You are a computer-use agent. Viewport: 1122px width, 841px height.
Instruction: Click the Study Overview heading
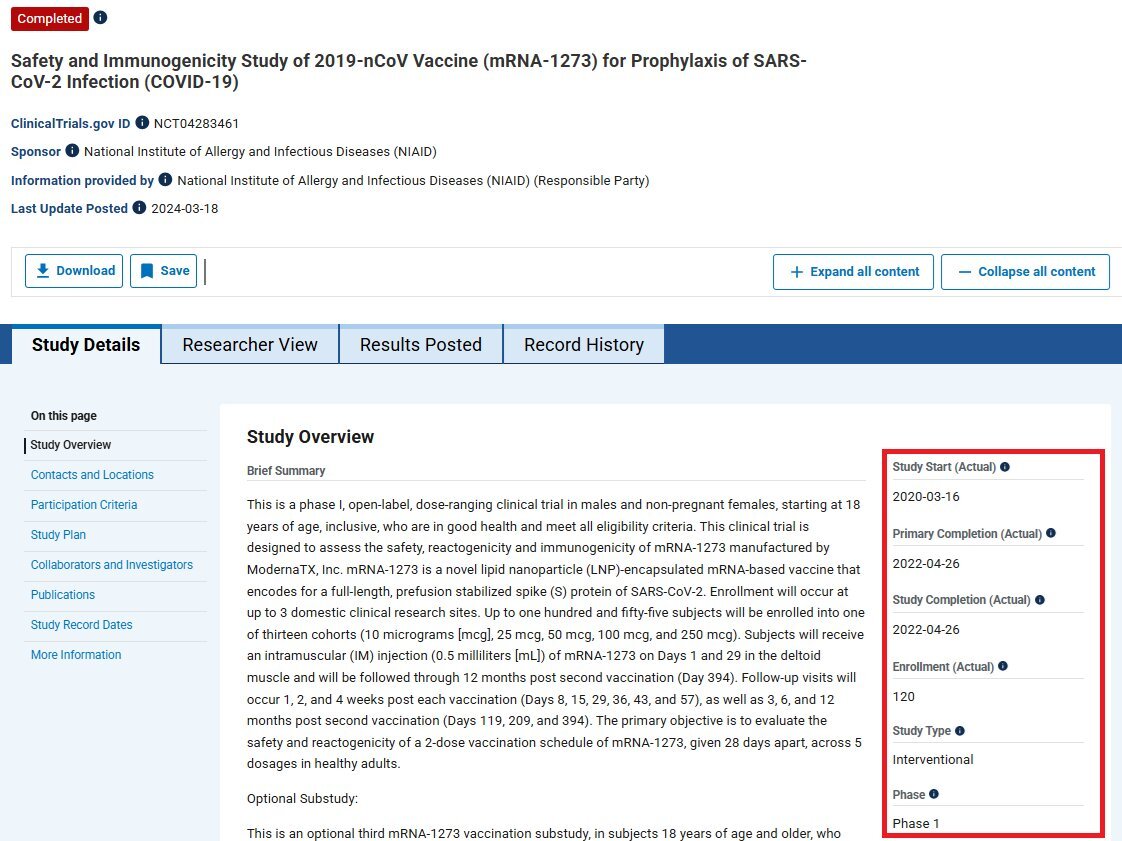coord(311,437)
